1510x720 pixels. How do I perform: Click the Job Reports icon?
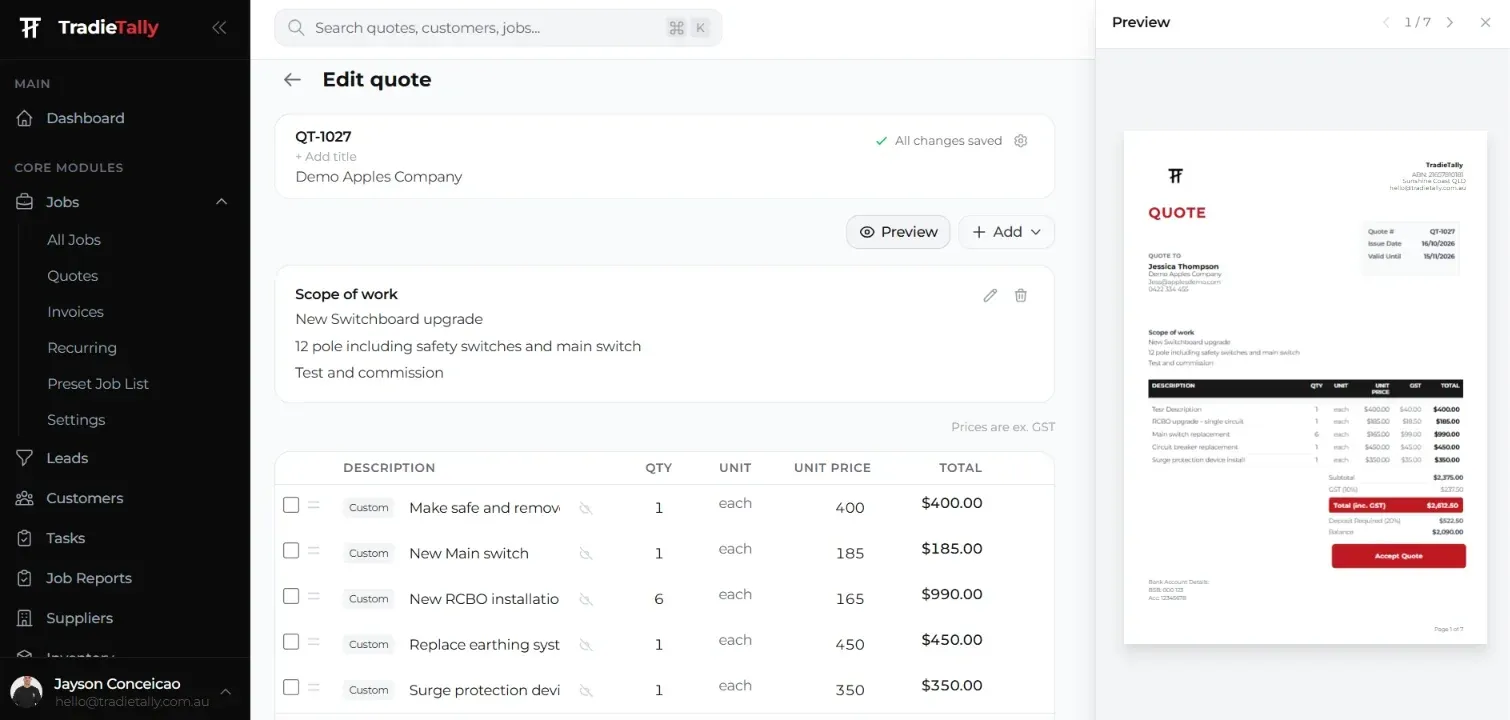pos(26,578)
